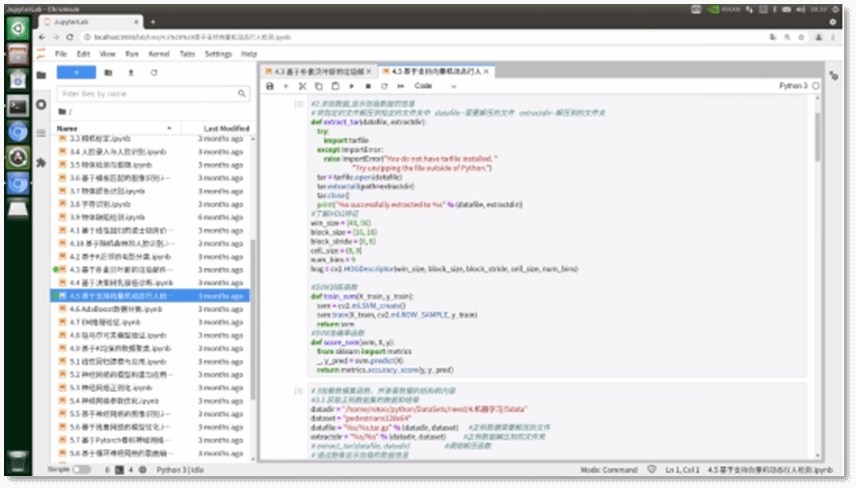This screenshot has width=856, height=488.
Task: Select the 5.7 Pytorch notebook file
Action: [150, 440]
